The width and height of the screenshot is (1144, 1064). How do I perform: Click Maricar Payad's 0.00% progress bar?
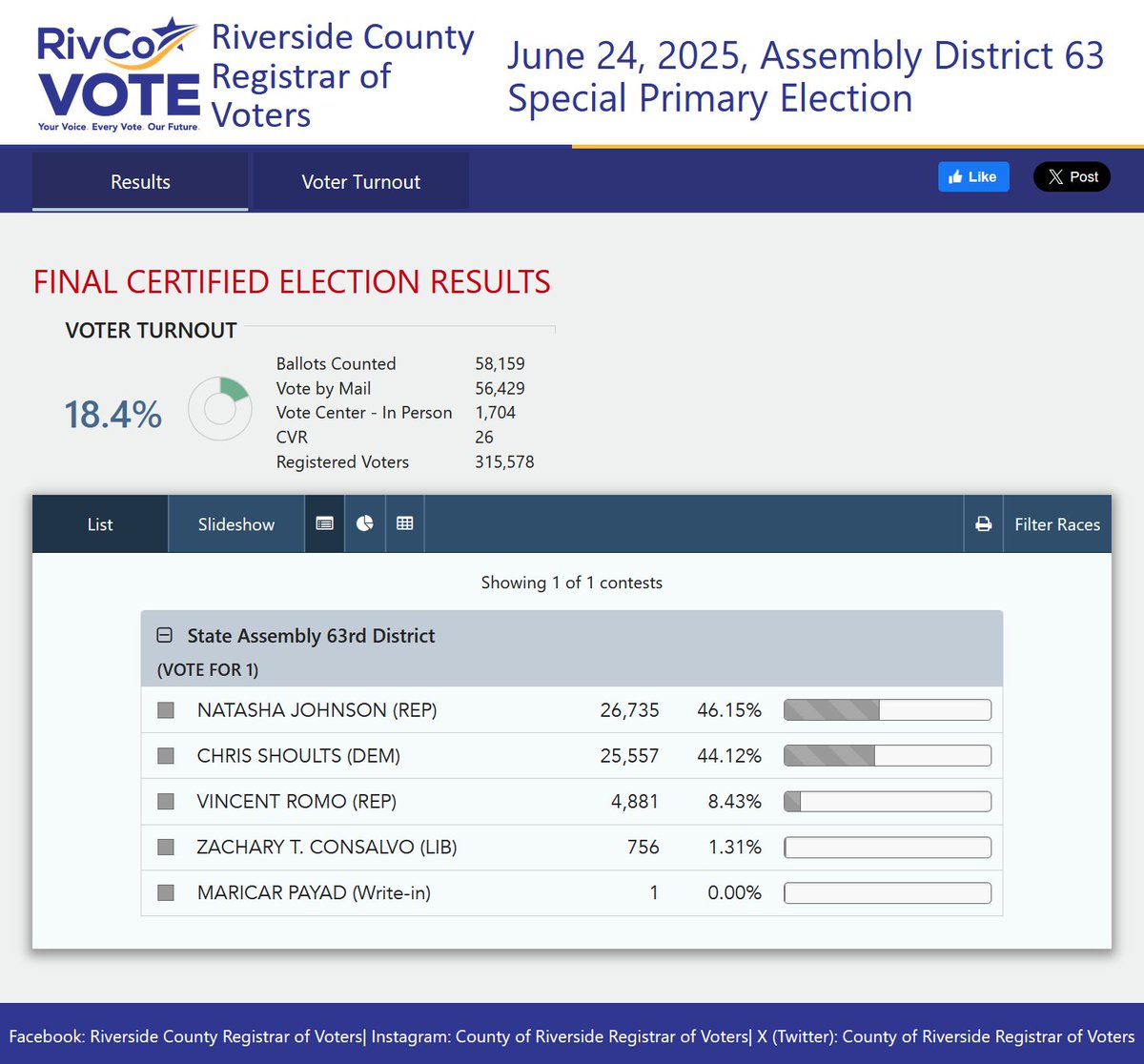888,893
